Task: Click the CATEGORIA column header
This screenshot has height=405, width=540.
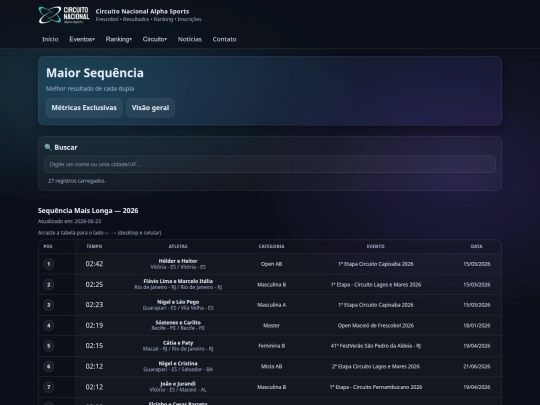Action: [272, 246]
